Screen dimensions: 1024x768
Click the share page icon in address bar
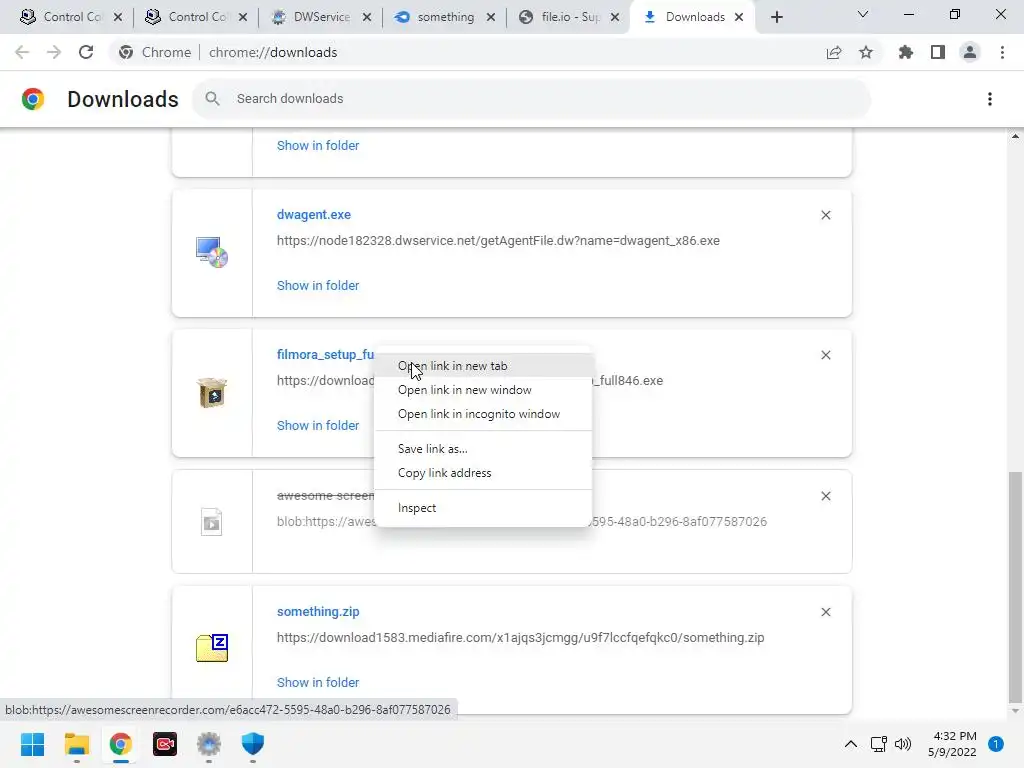[x=834, y=52]
